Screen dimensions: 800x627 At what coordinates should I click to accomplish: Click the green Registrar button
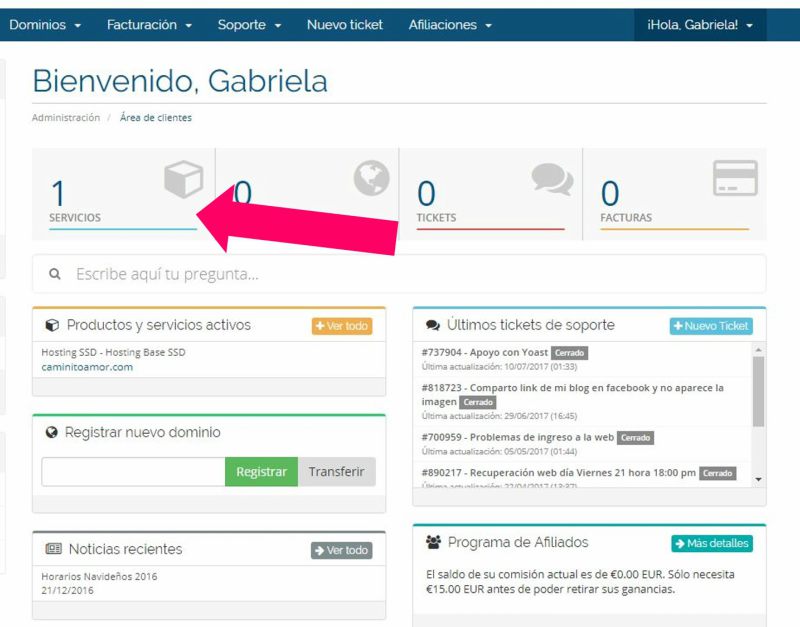(x=261, y=472)
